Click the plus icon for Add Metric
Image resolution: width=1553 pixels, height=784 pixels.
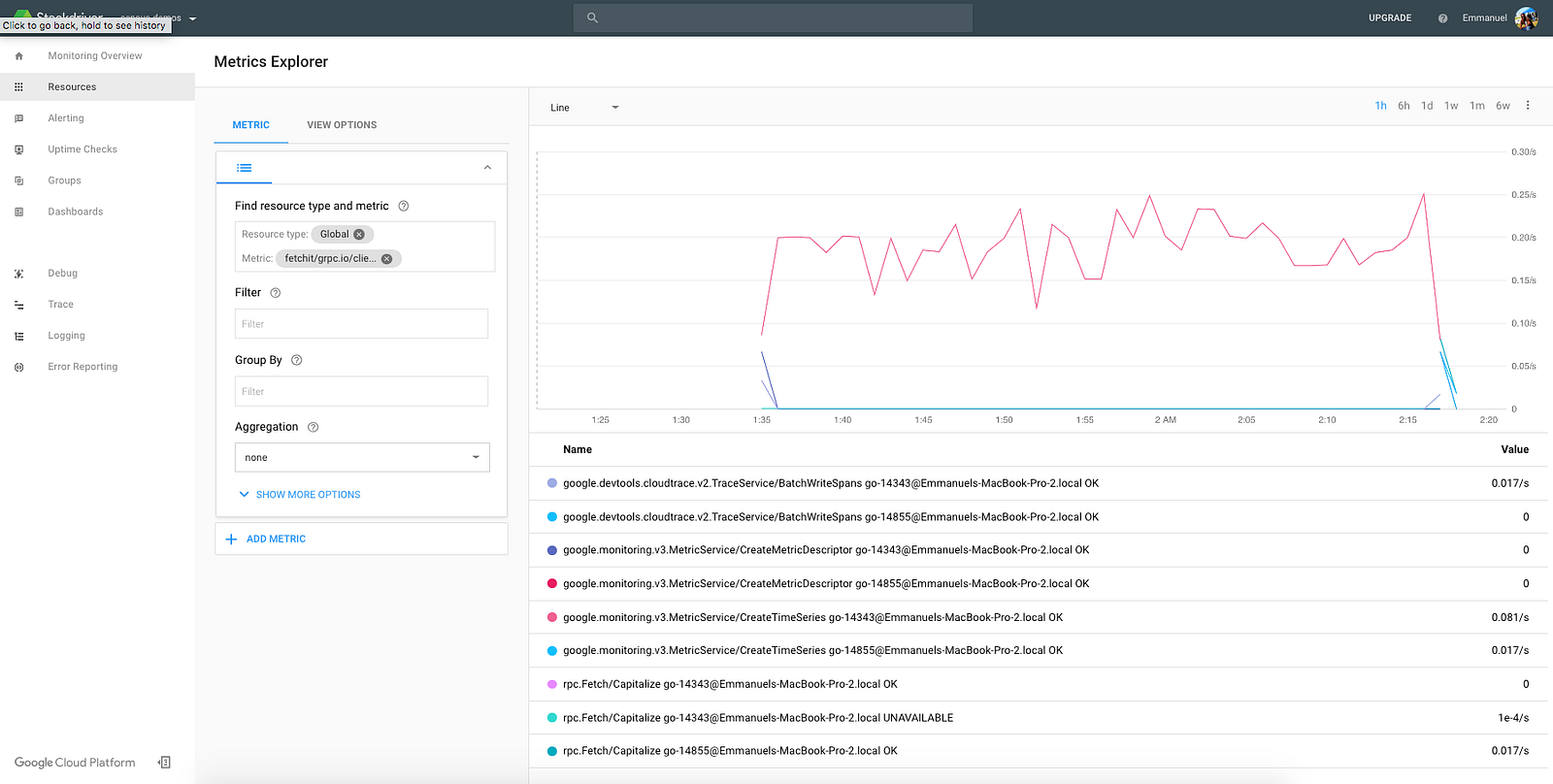click(231, 539)
